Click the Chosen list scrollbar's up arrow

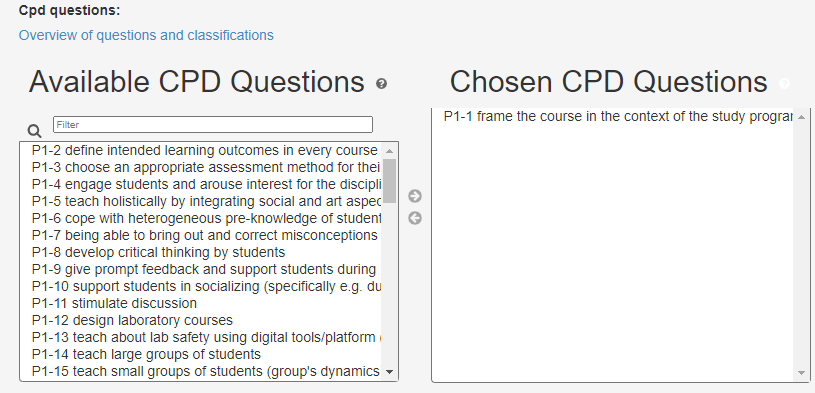[801, 116]
